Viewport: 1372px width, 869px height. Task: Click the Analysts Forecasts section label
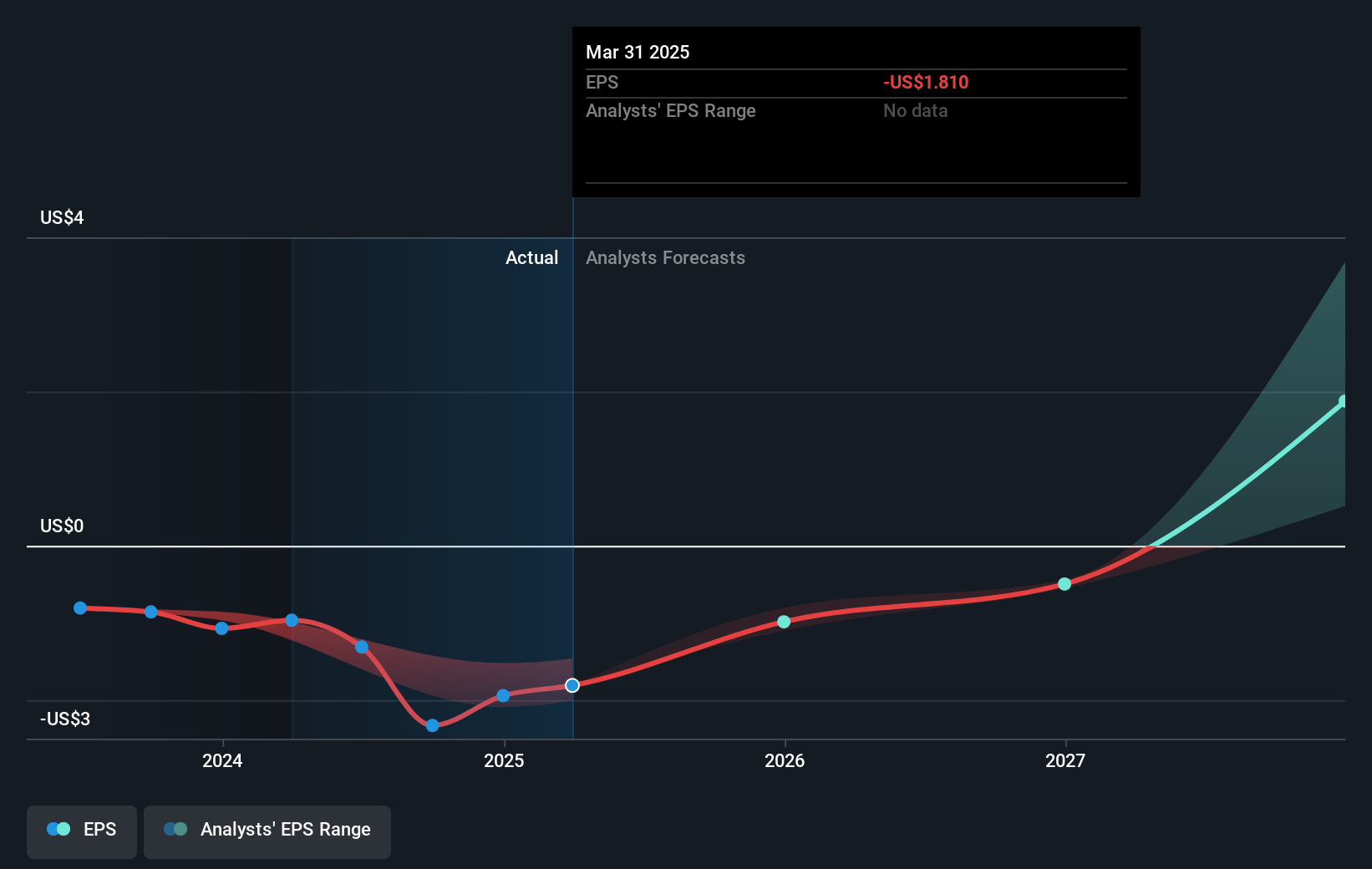click(665, 257)
